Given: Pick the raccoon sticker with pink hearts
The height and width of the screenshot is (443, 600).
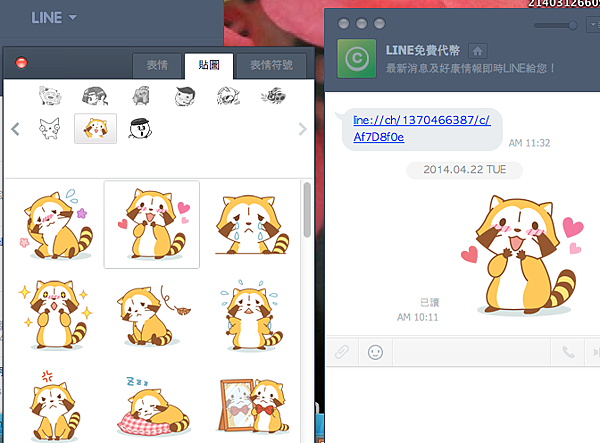Looking at the screenshot, I should (152, 224).
